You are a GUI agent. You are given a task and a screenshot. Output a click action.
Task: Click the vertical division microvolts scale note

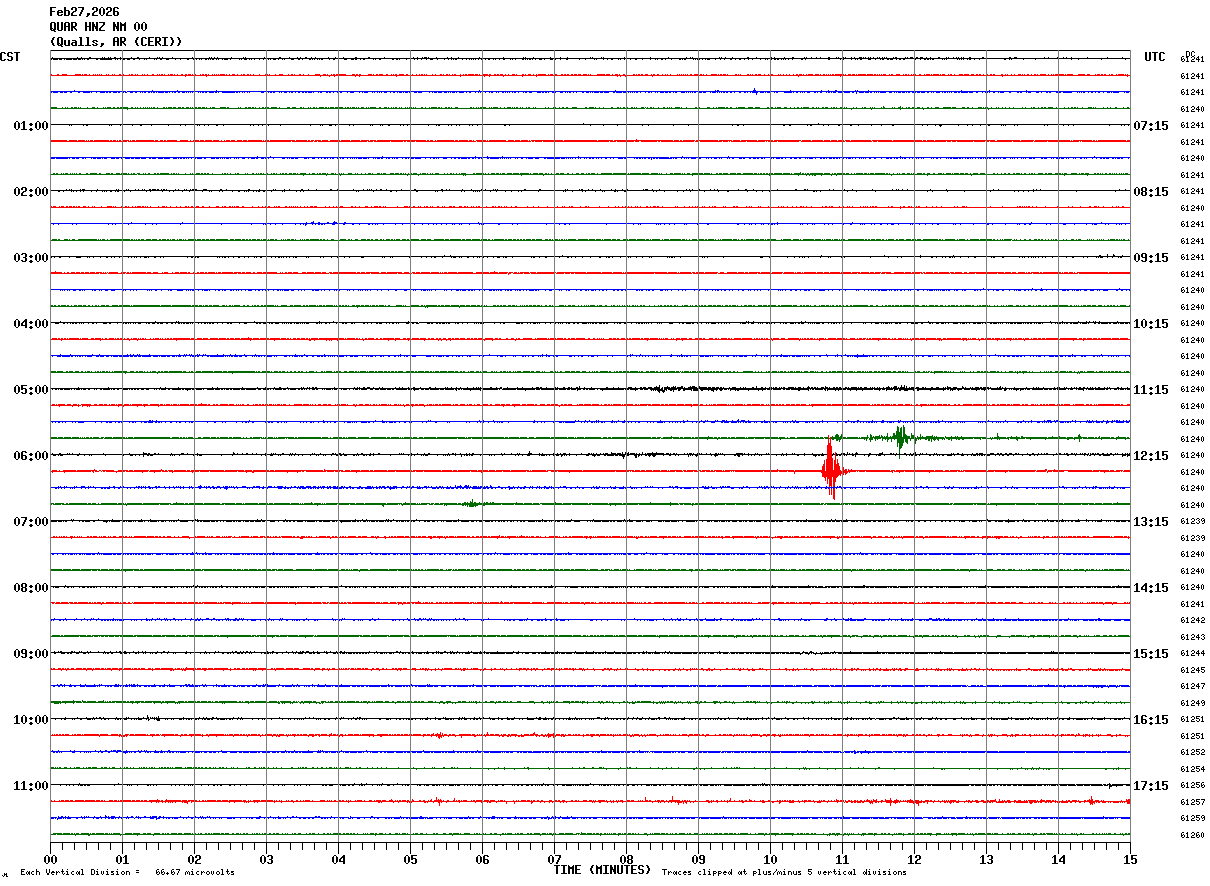[x=127, y=873]
